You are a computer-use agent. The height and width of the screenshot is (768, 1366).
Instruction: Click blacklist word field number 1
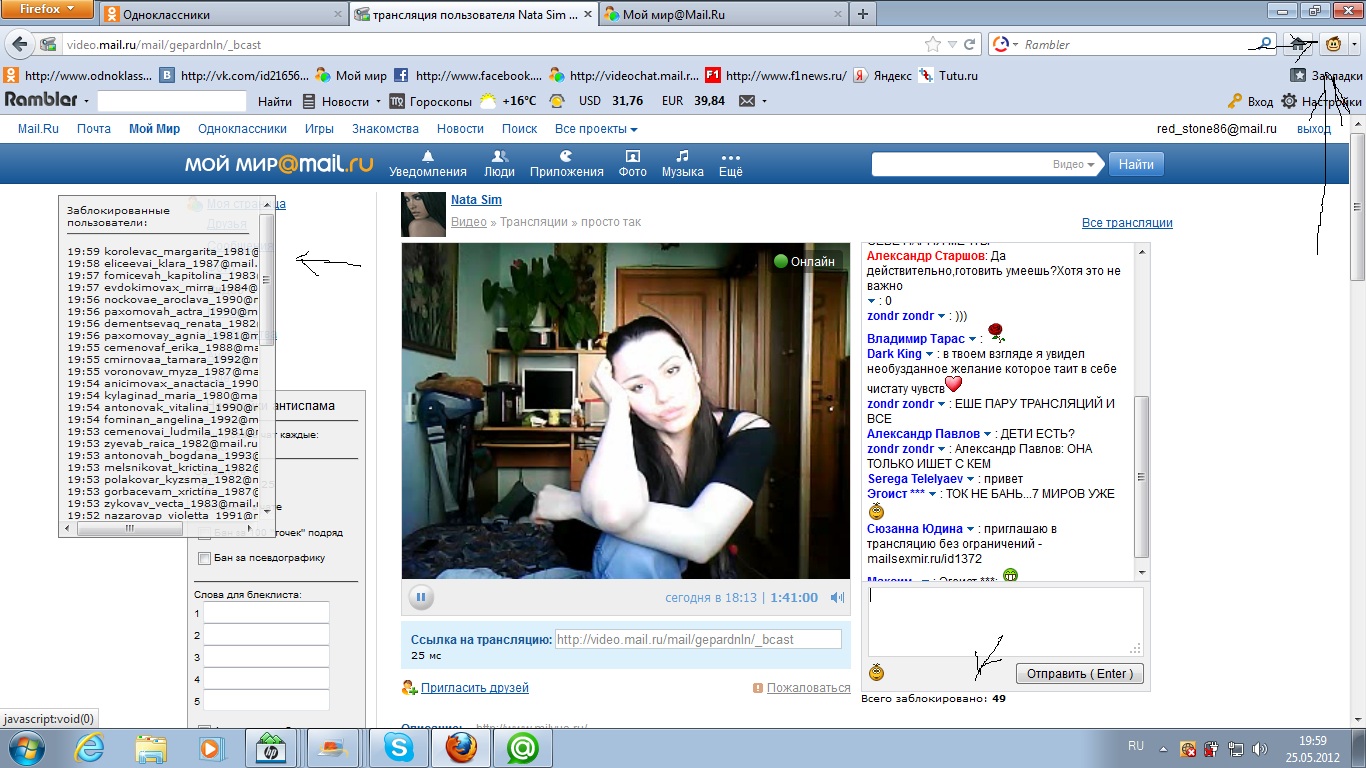click(x=266, y=613)
